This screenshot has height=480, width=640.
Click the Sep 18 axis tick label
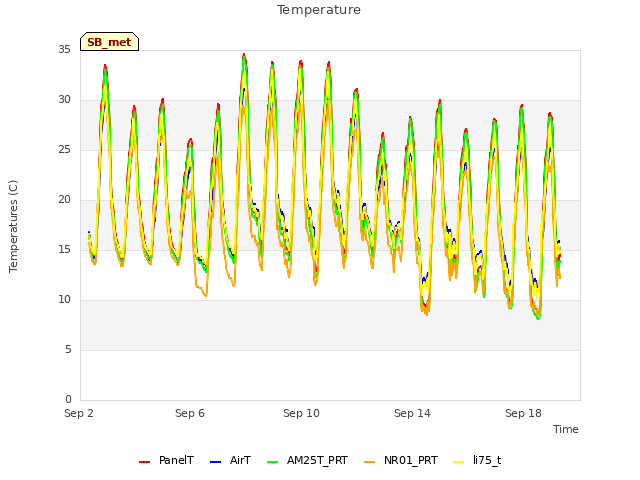click(523, 413)
